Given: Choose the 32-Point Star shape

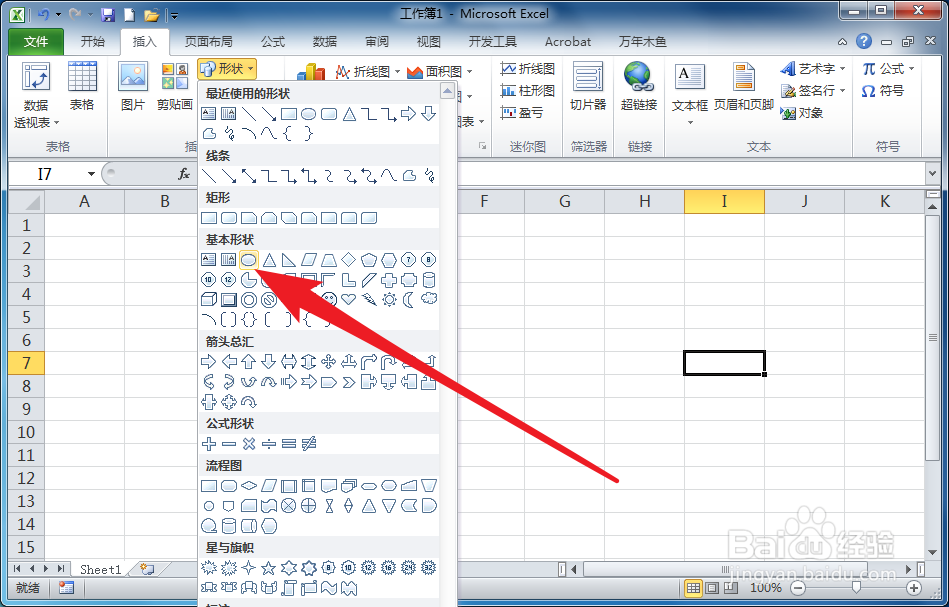Looking at the screenshot, I should coord(429,568).
